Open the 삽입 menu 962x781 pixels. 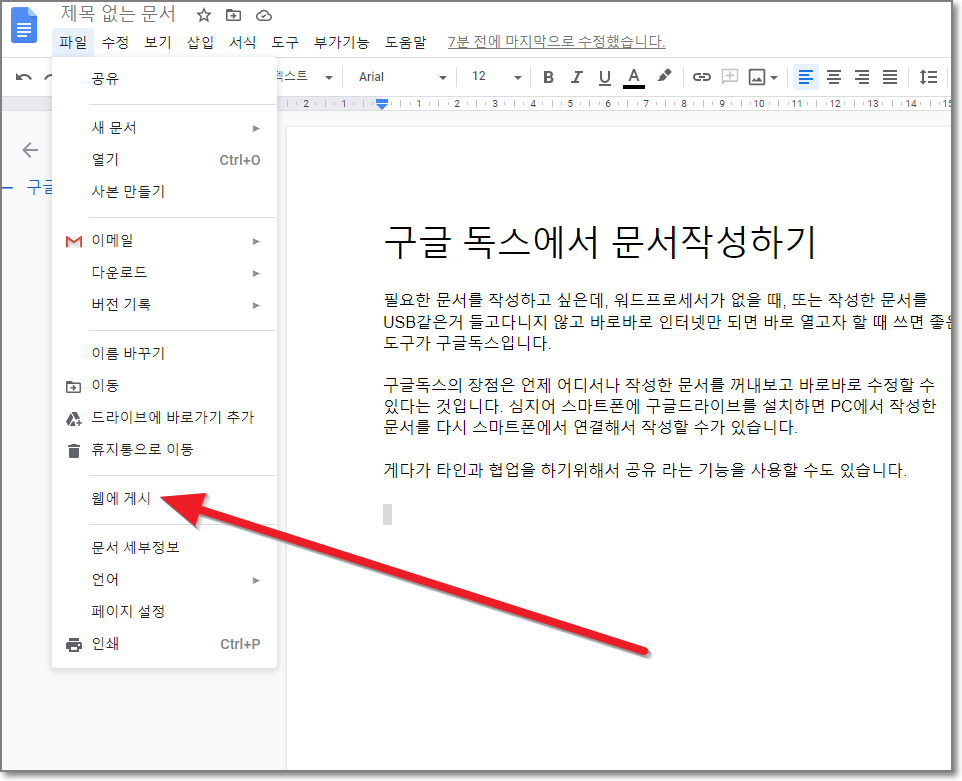point(200,42)
